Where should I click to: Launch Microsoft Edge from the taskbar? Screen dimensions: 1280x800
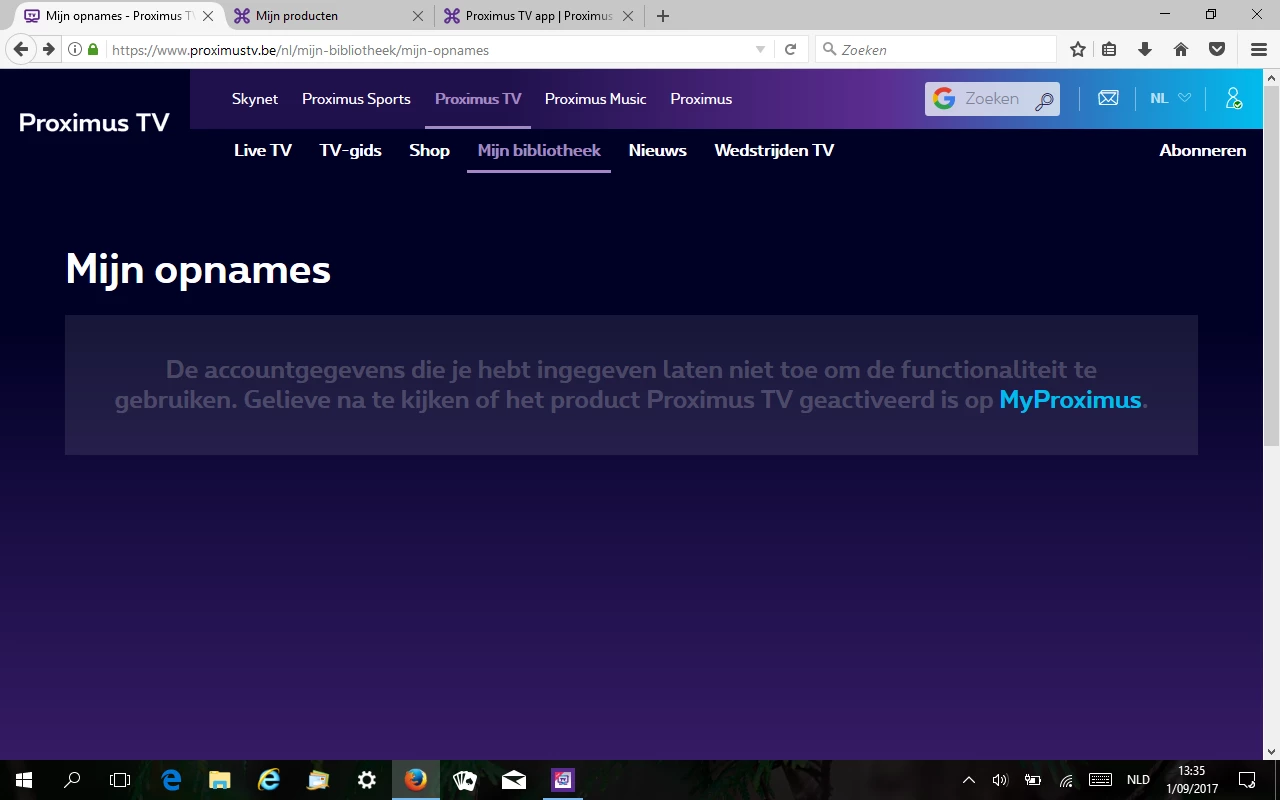point(171,780)
